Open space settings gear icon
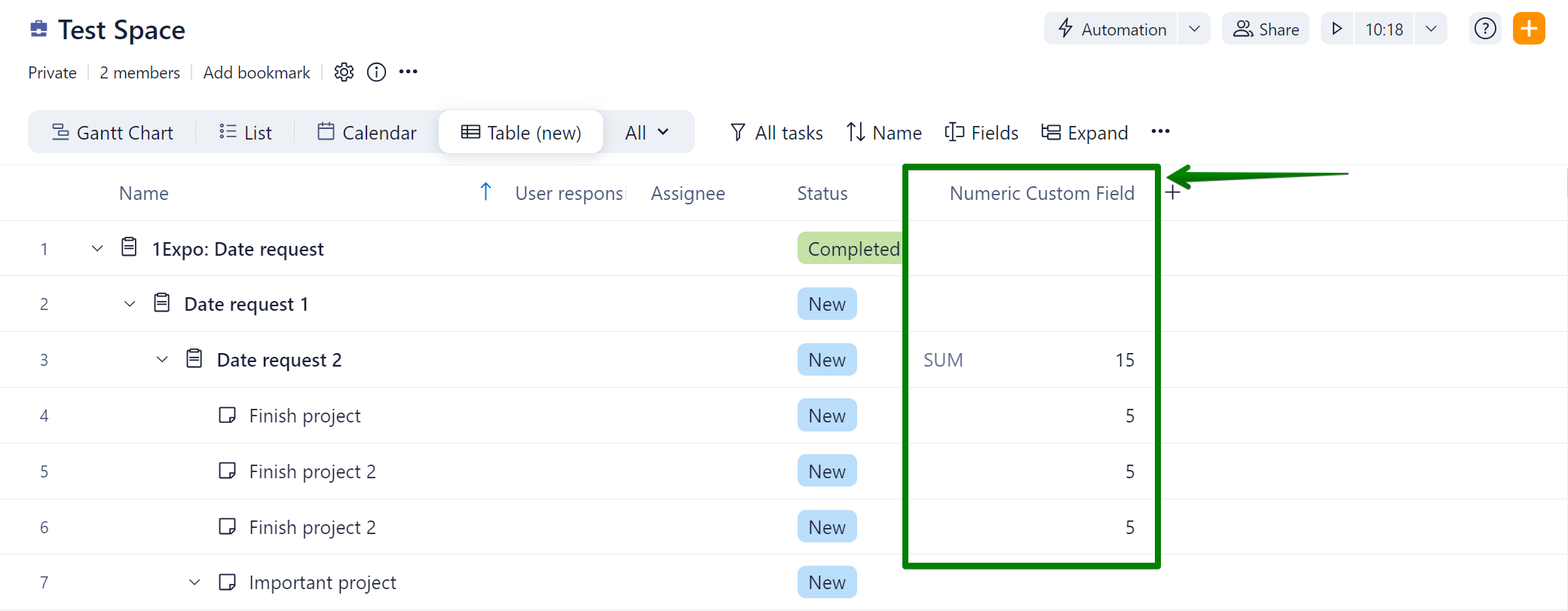The height and width of the screenshot is (611, 1568). tap(344, 72)
